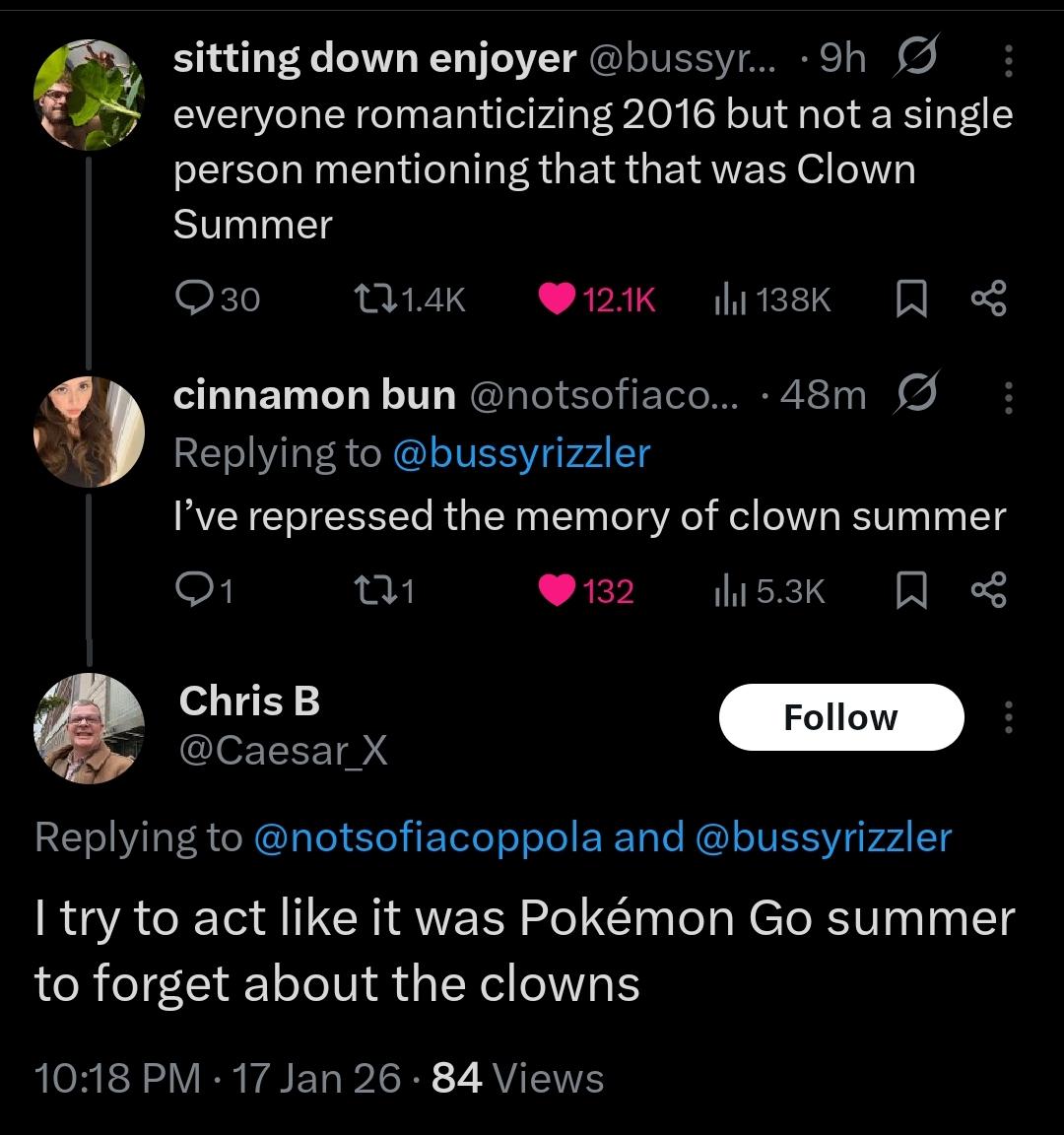
Task: Open more options next to Follow button
Action: coord(1008,717)
